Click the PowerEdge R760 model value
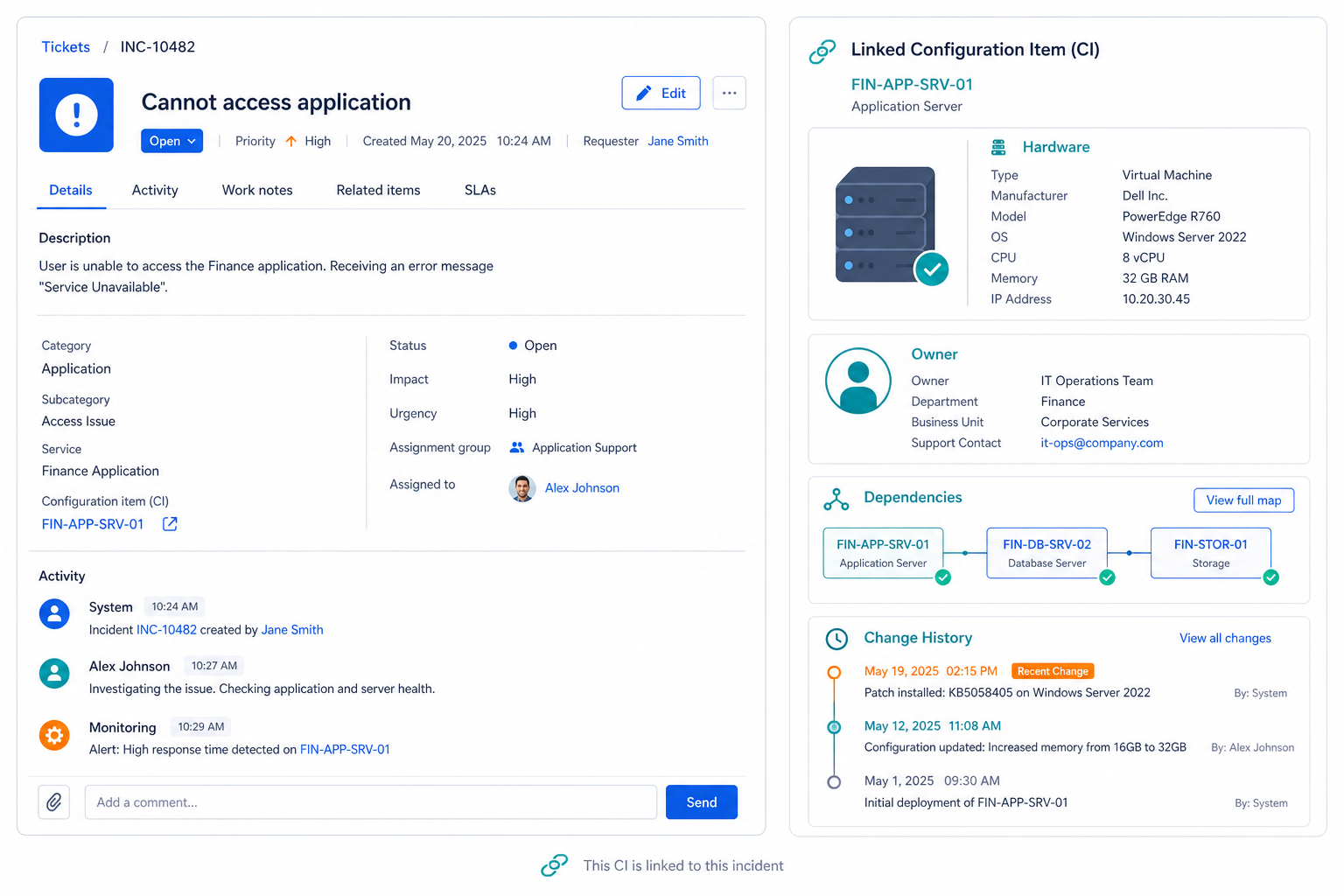 click(x=1171, y=217)
